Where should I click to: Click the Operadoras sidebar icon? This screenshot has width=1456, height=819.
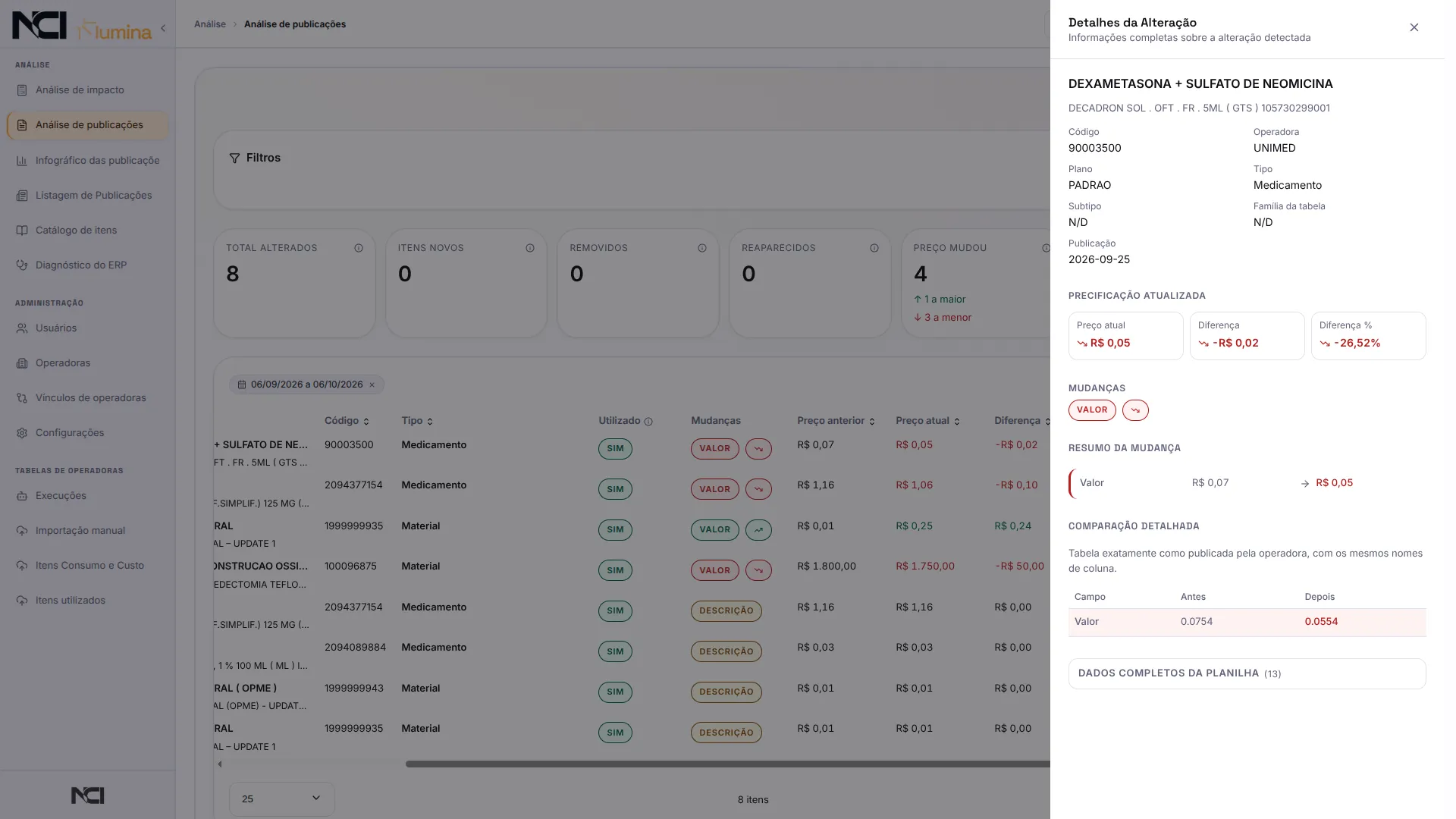click(x=22, y=363)
